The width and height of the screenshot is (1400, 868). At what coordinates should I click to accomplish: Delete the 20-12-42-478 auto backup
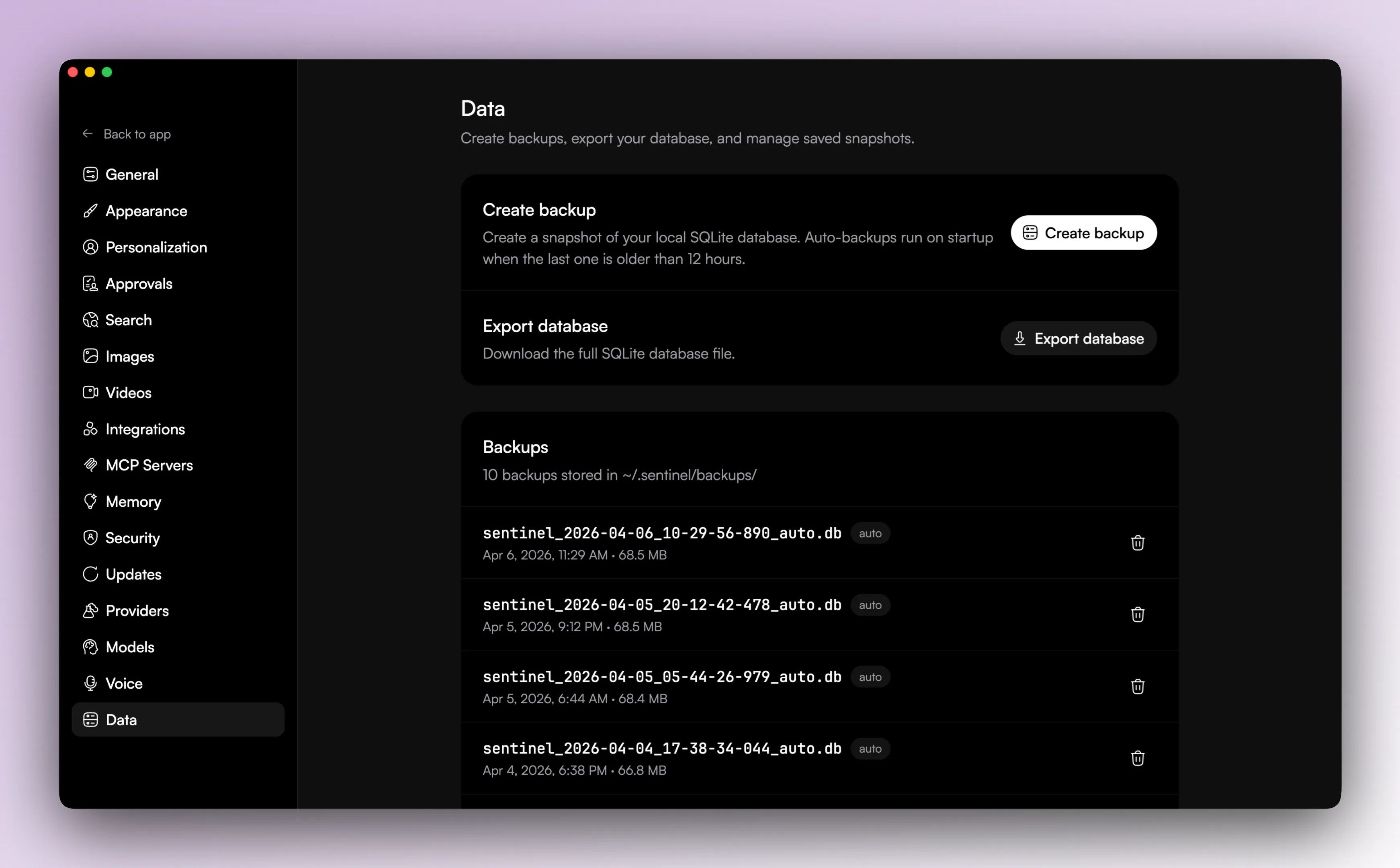1137,614
